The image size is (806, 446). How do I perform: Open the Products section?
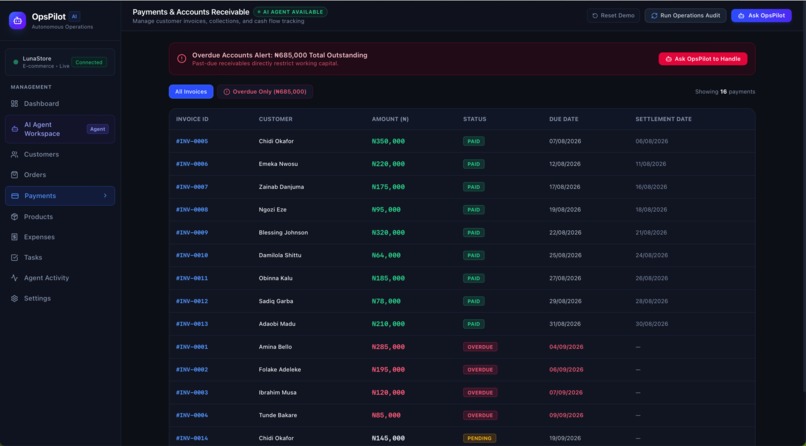(60, 217)
